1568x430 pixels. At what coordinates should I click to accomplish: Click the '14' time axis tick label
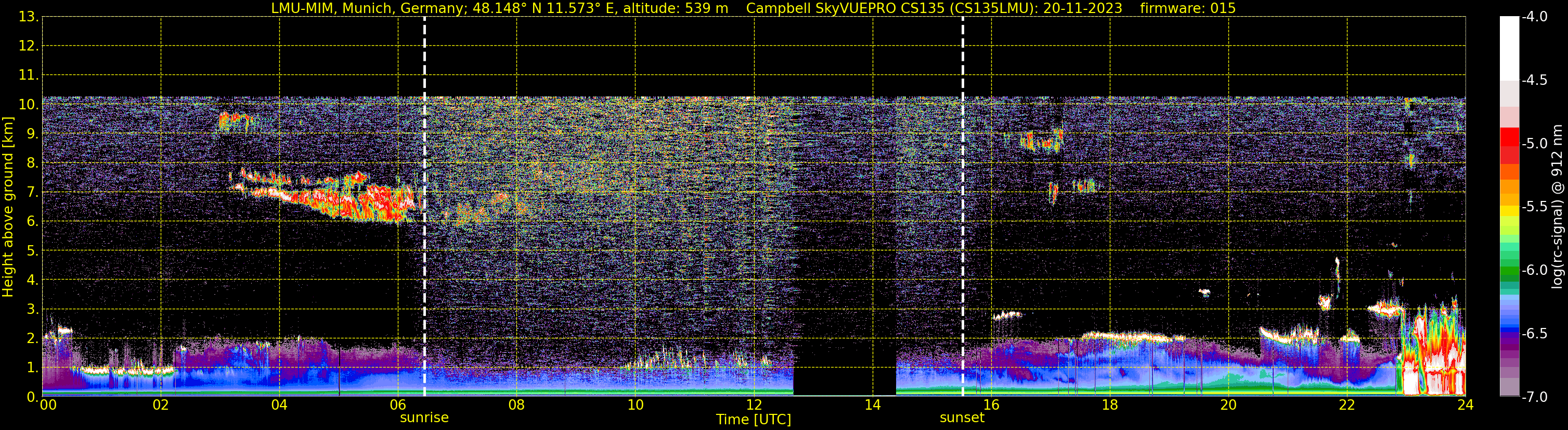coord(872,405)
